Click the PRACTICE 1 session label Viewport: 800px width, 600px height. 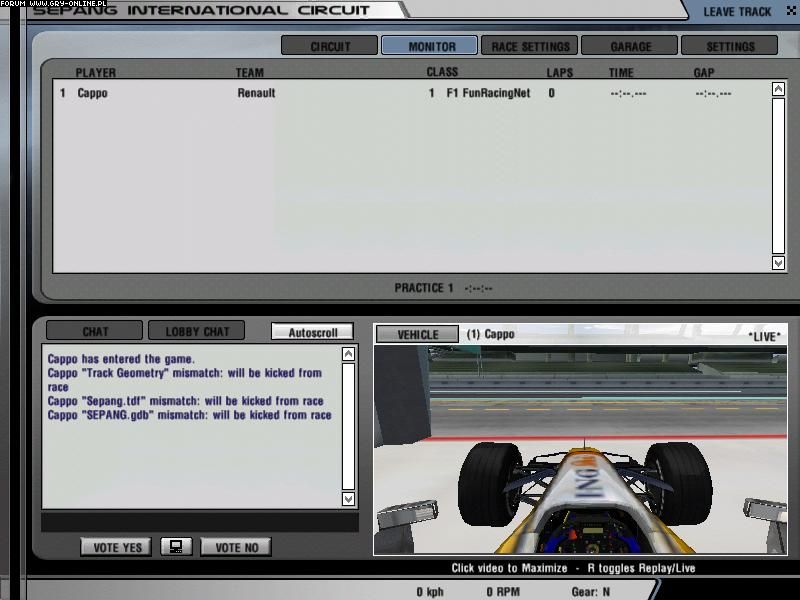[x=423, y=288]
